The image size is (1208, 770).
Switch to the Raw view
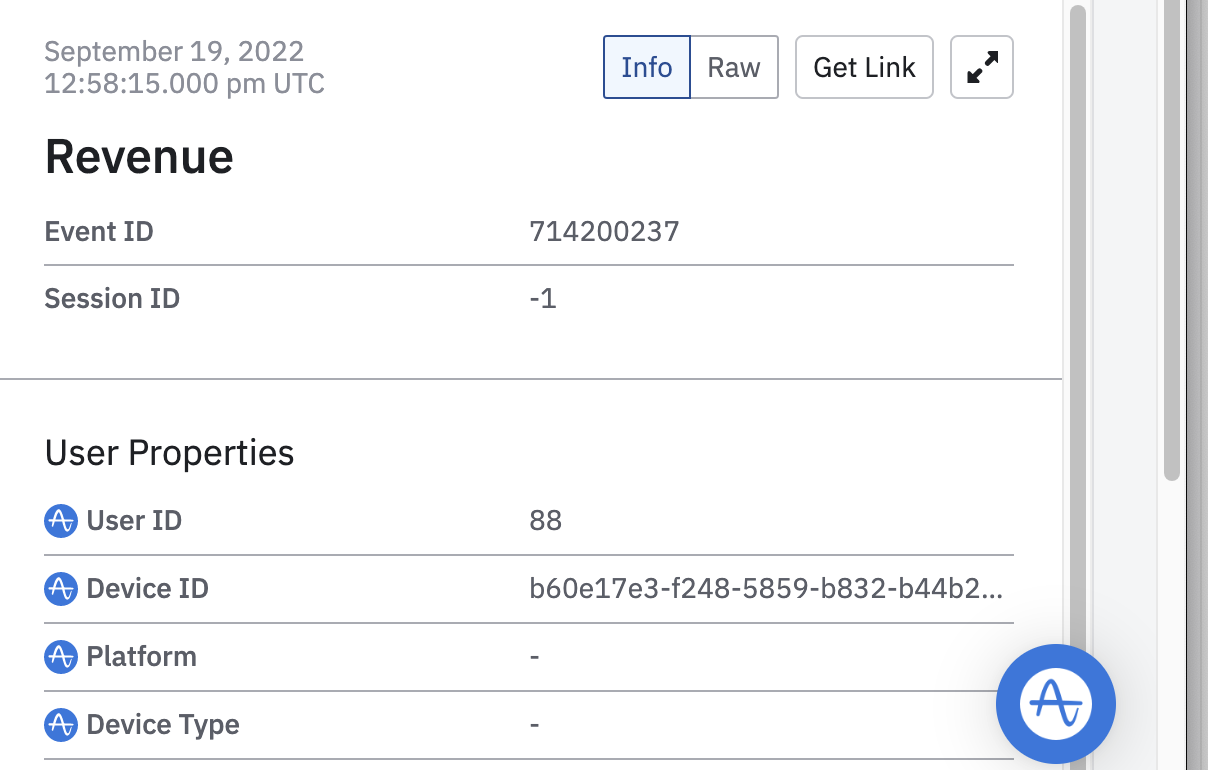coord(734,67)
